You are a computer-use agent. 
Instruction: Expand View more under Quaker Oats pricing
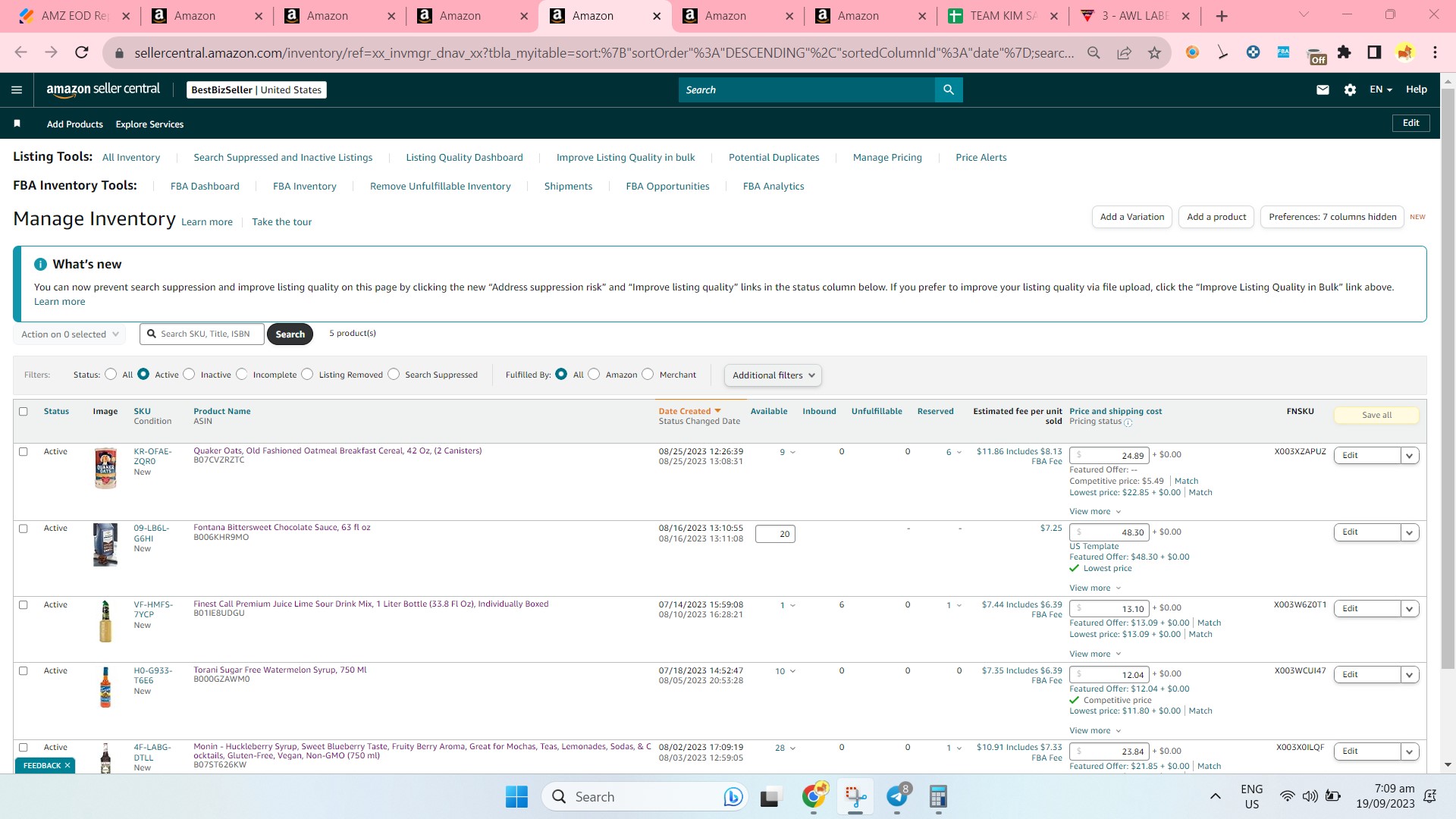tap(1095, 512)
